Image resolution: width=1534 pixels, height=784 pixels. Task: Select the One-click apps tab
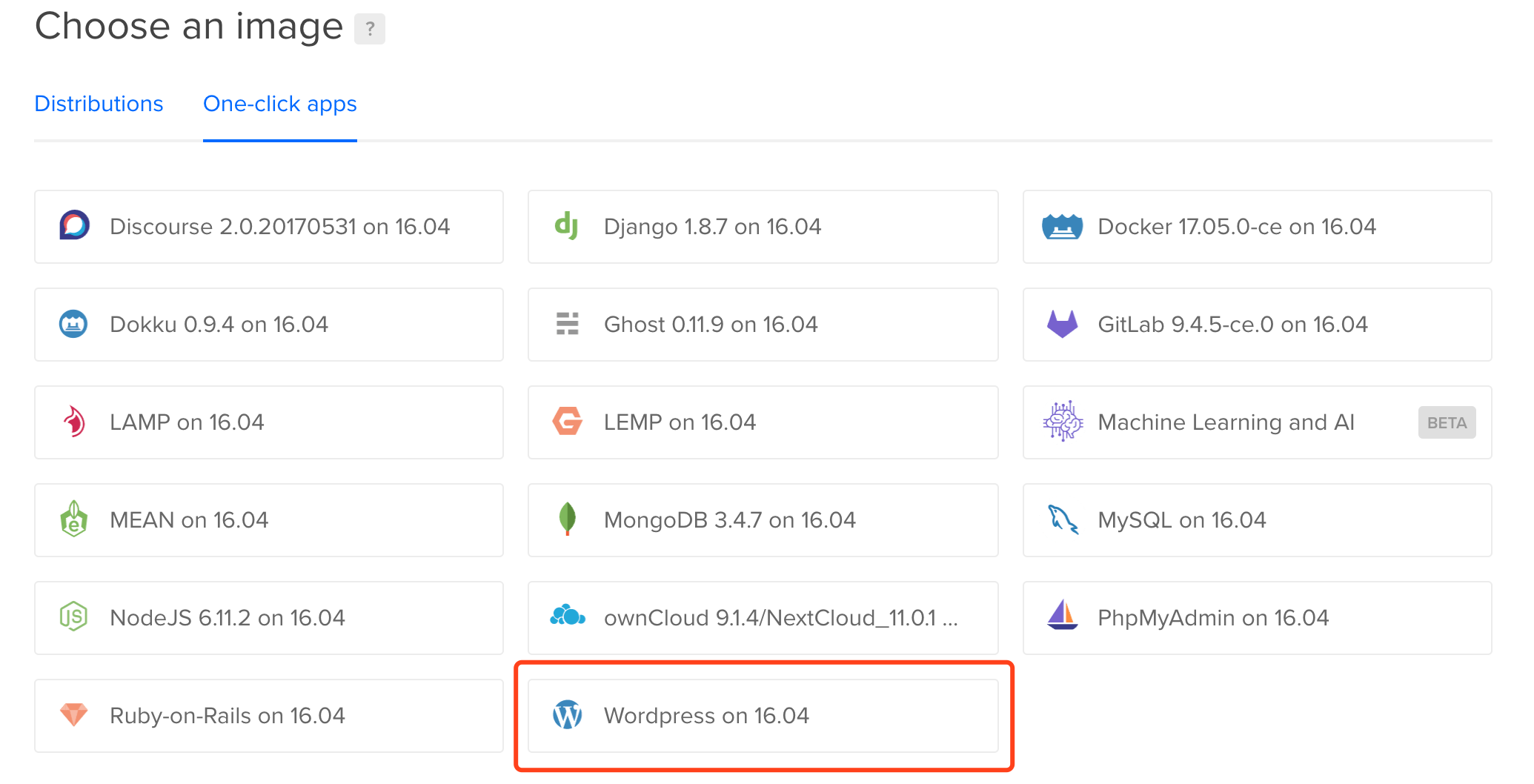[x=280, y=104]
